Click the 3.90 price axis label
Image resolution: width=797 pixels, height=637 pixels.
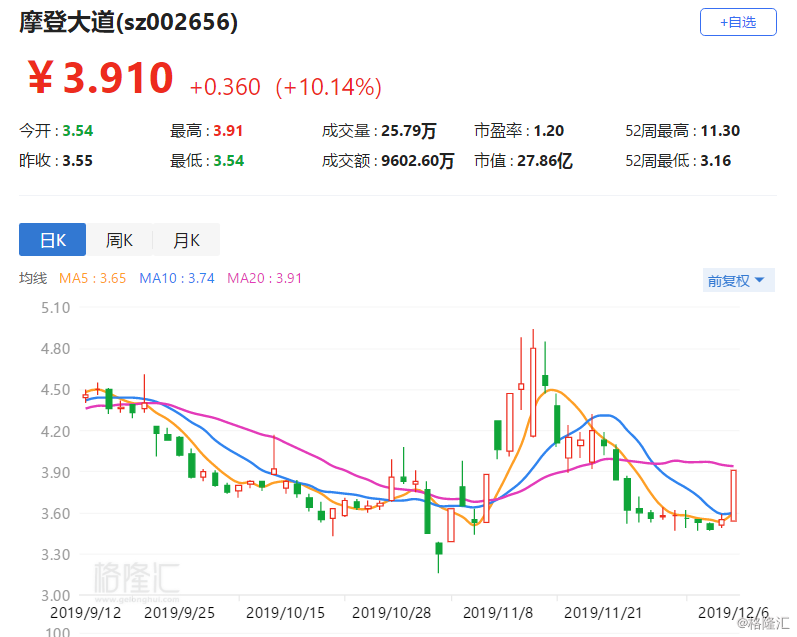pyautogui.click(x=55, y=472)
